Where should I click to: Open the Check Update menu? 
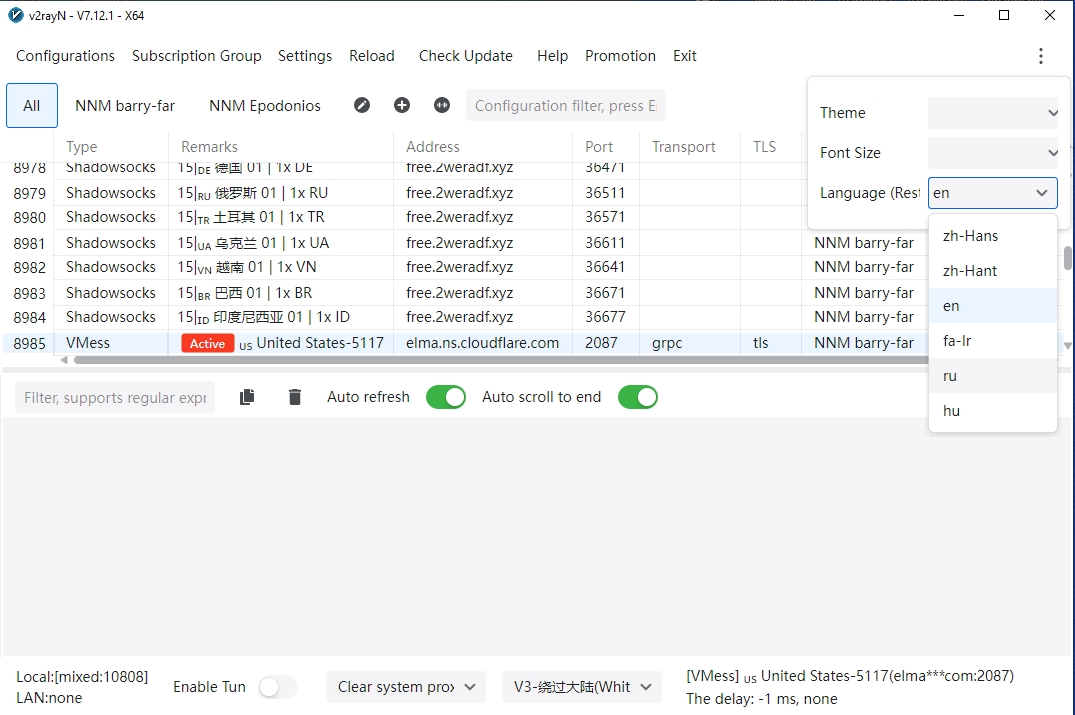[x=466, y=56]
